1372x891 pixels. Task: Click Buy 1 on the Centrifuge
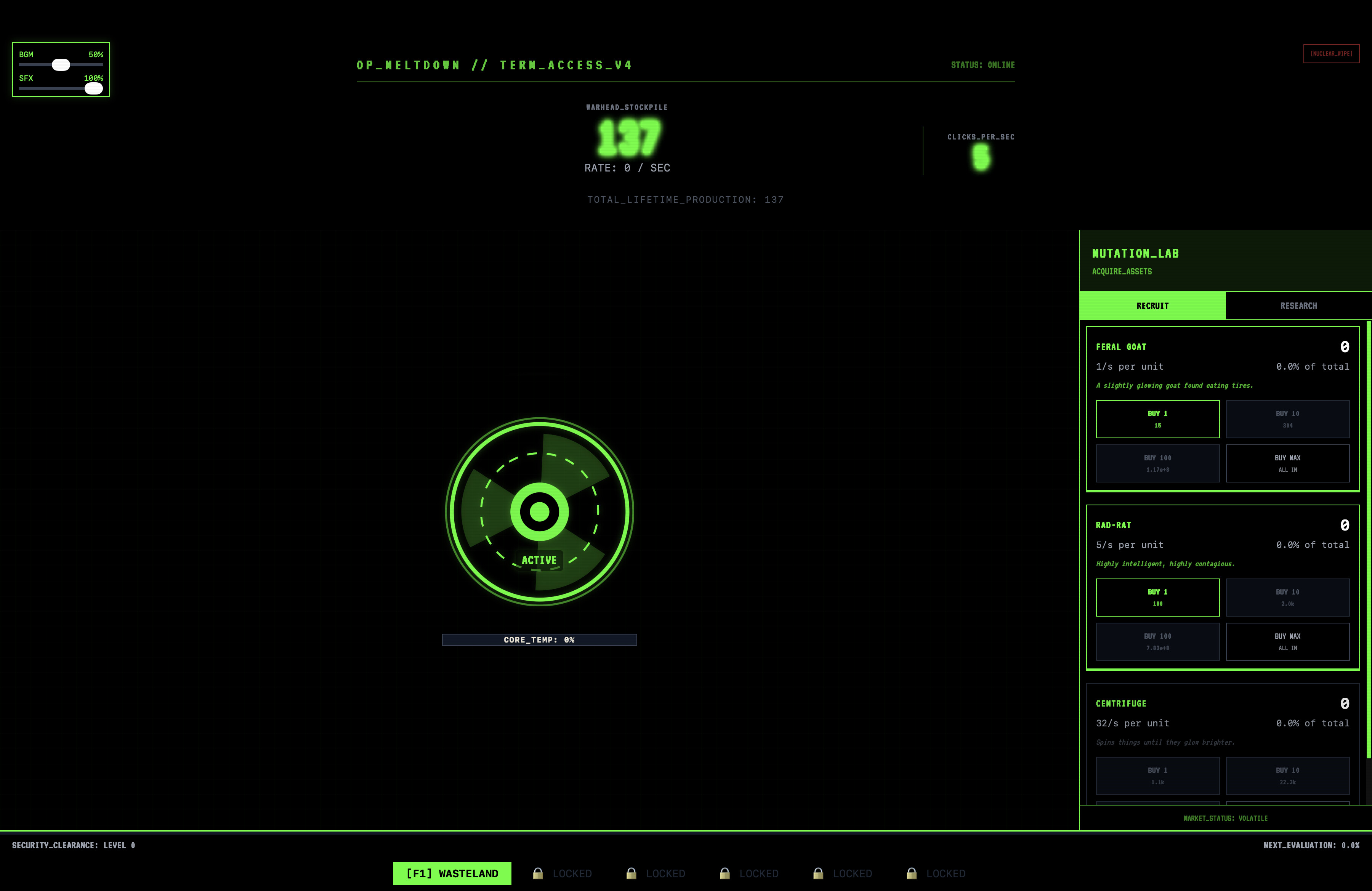coord(1157,775)
